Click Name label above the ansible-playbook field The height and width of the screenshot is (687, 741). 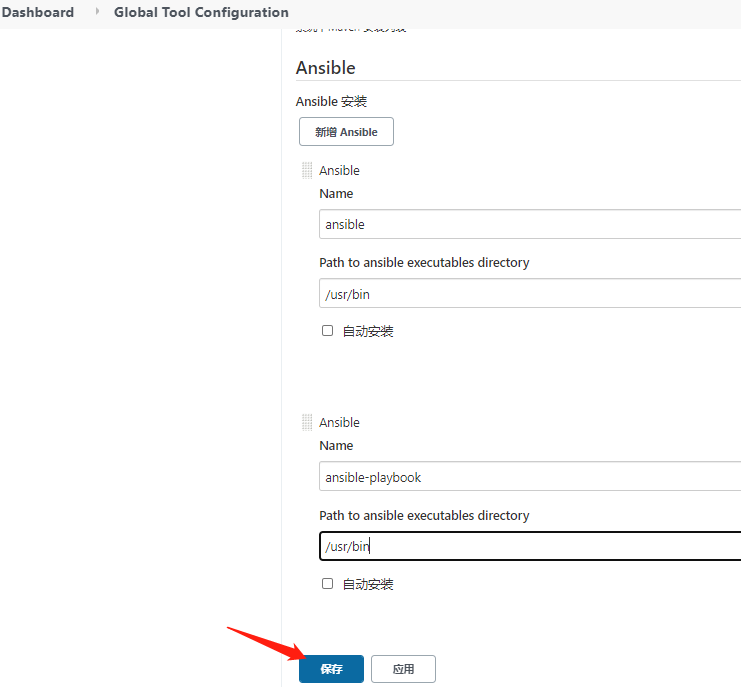click(x=336, y=446)
